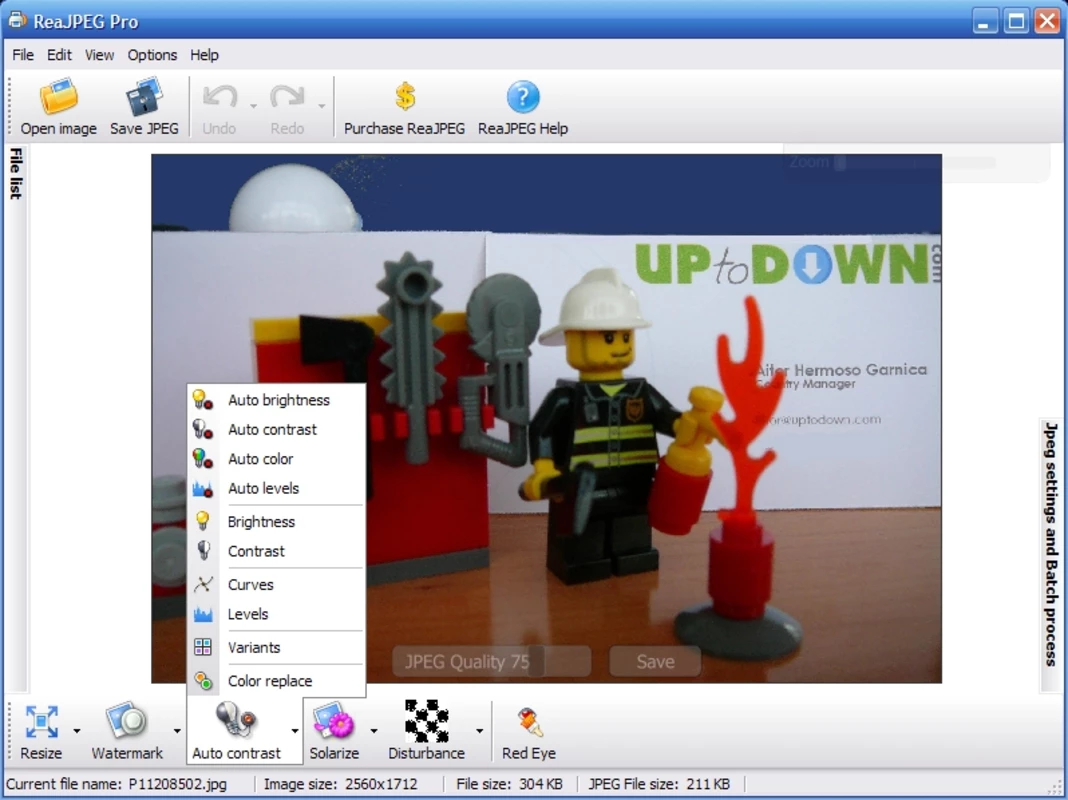Expand the Disturbance dropdown arrow
Screen dimensions: 1068x800
(480, 731)
